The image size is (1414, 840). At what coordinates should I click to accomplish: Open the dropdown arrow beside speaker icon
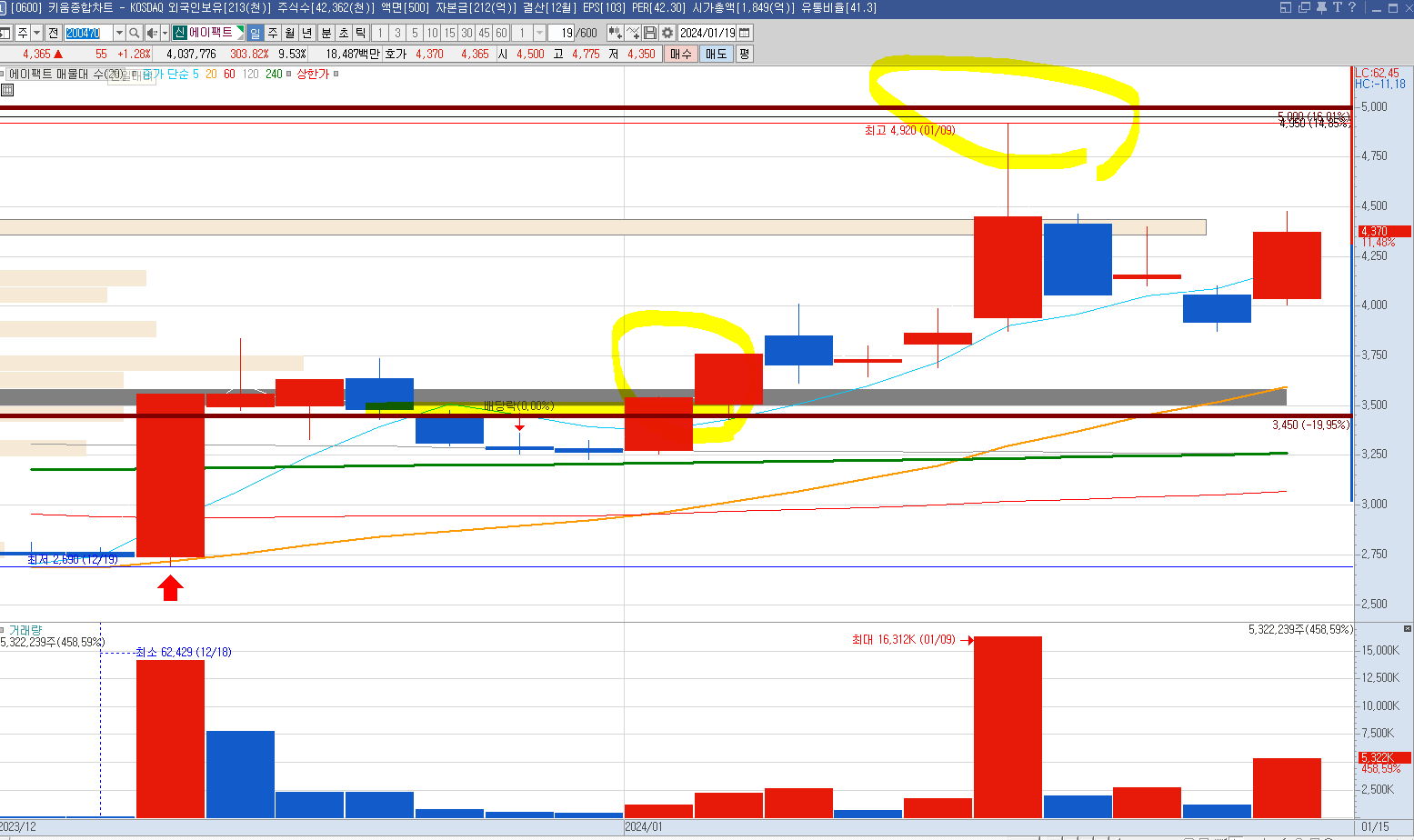click(x=165, y=33)
